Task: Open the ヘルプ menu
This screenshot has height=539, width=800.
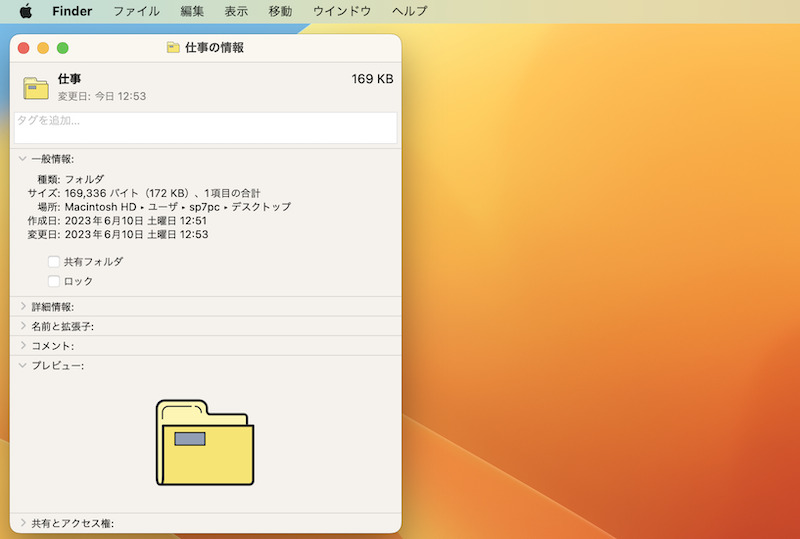Action: coord(409,11)
